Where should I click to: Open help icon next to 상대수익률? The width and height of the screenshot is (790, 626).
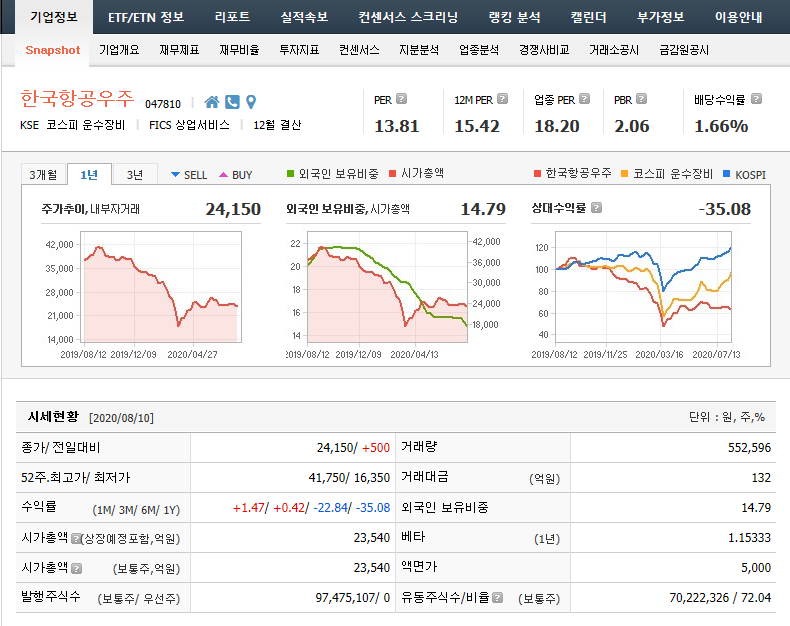click(x=597, y=208)
